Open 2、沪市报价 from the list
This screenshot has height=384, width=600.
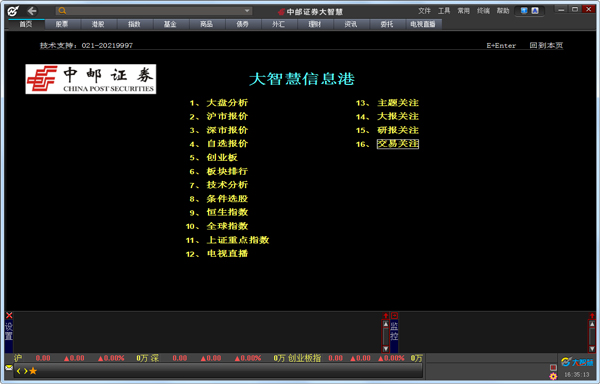pos(218,116)
